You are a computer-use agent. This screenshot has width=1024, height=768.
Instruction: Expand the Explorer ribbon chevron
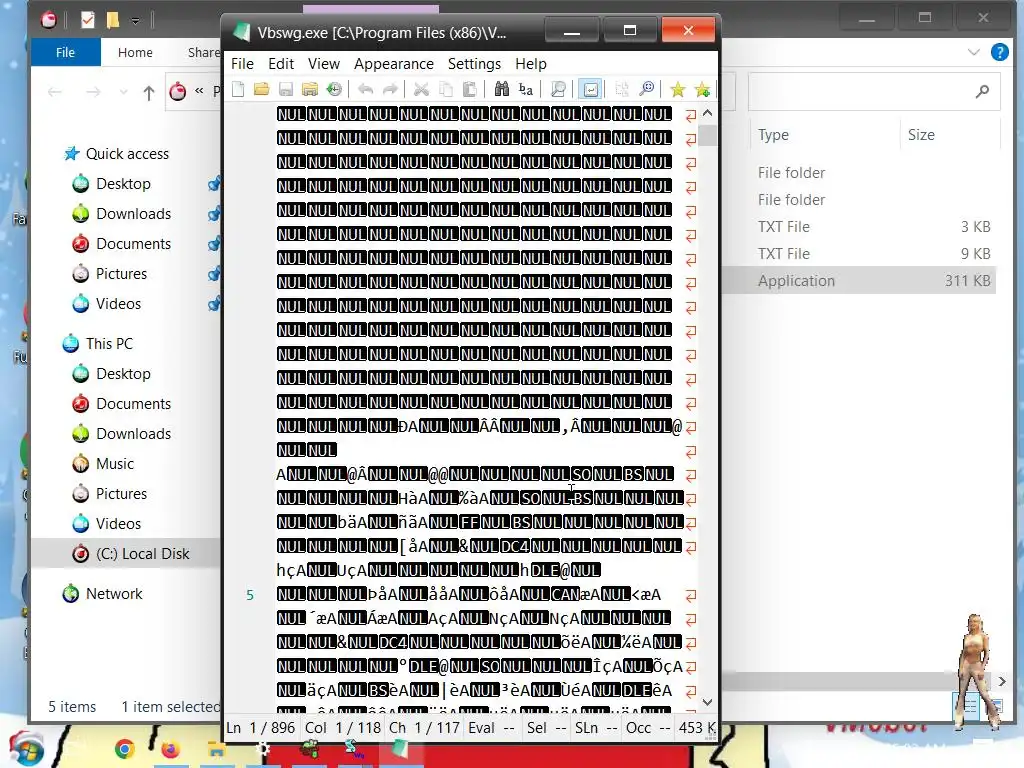974,52
